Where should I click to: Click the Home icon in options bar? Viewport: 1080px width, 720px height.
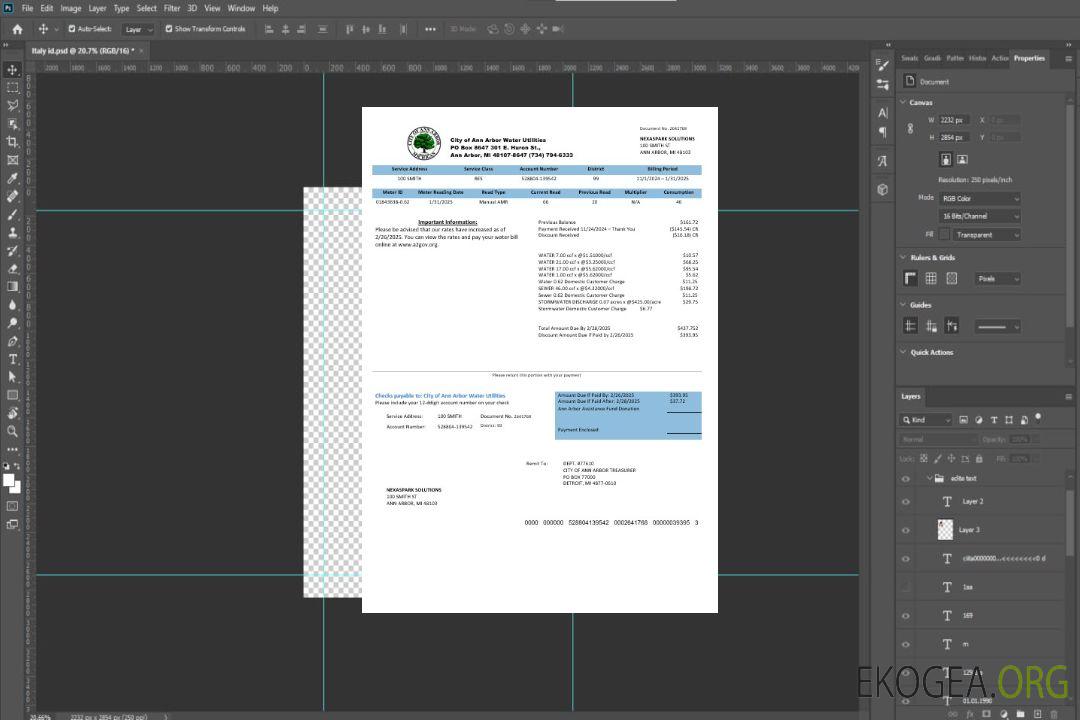[x=17, y=29]
